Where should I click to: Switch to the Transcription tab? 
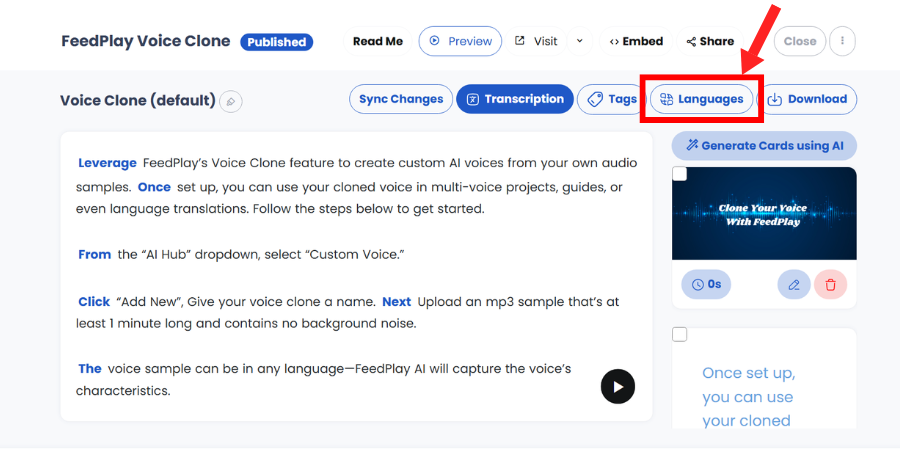[515, 99]
